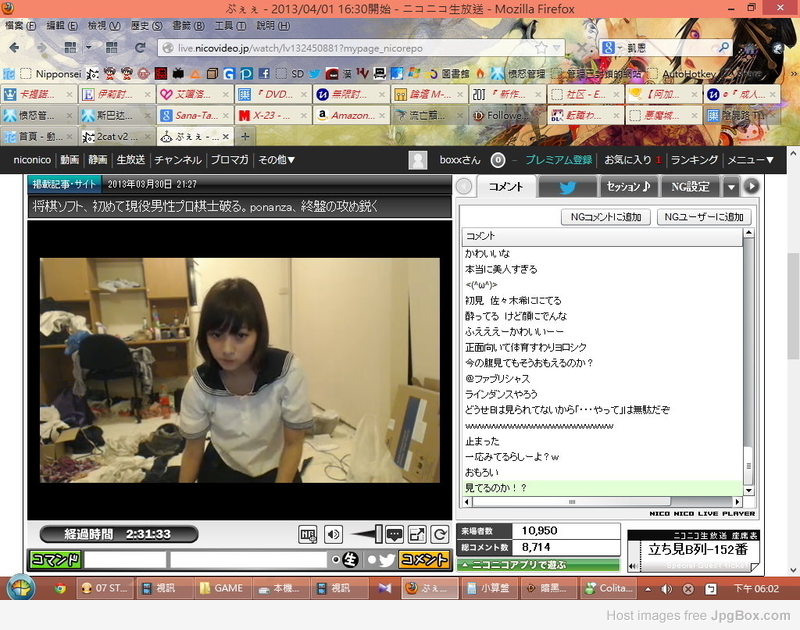Expand the panel tabs dropdown arrow
This screenshot has width=800, height=630.
pyautogui.click(x=731, y=187)
